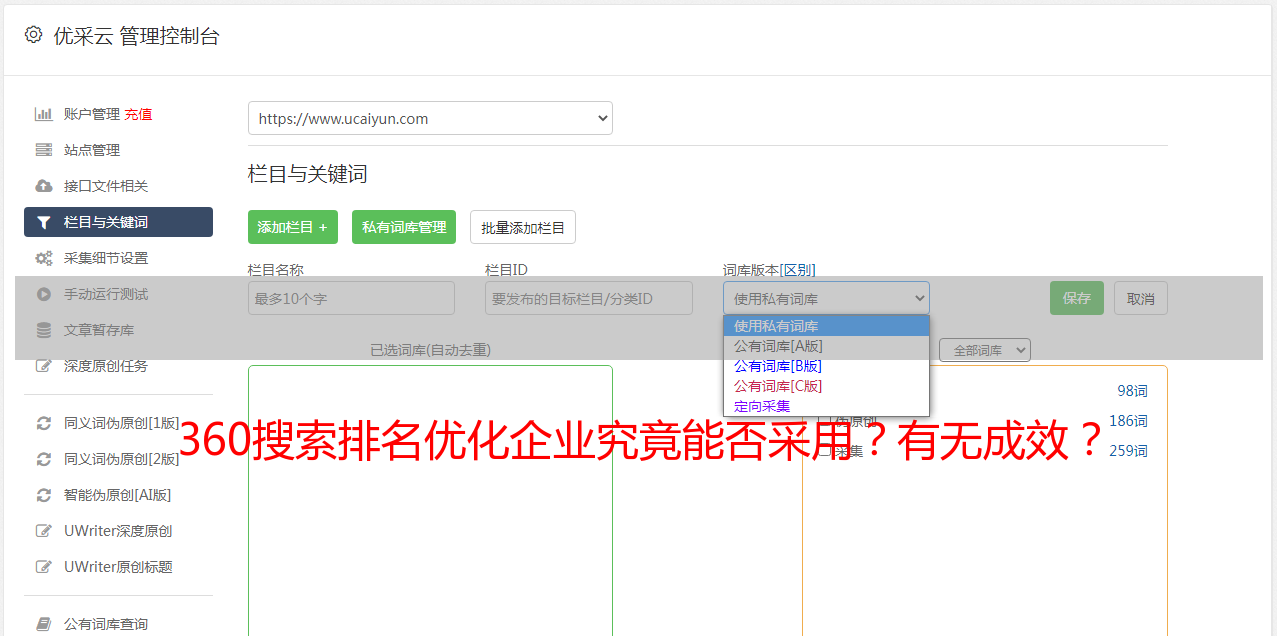1277x636 pixels.
Task: Open UWriter原创标题 menu item
Action: point(118,567)
